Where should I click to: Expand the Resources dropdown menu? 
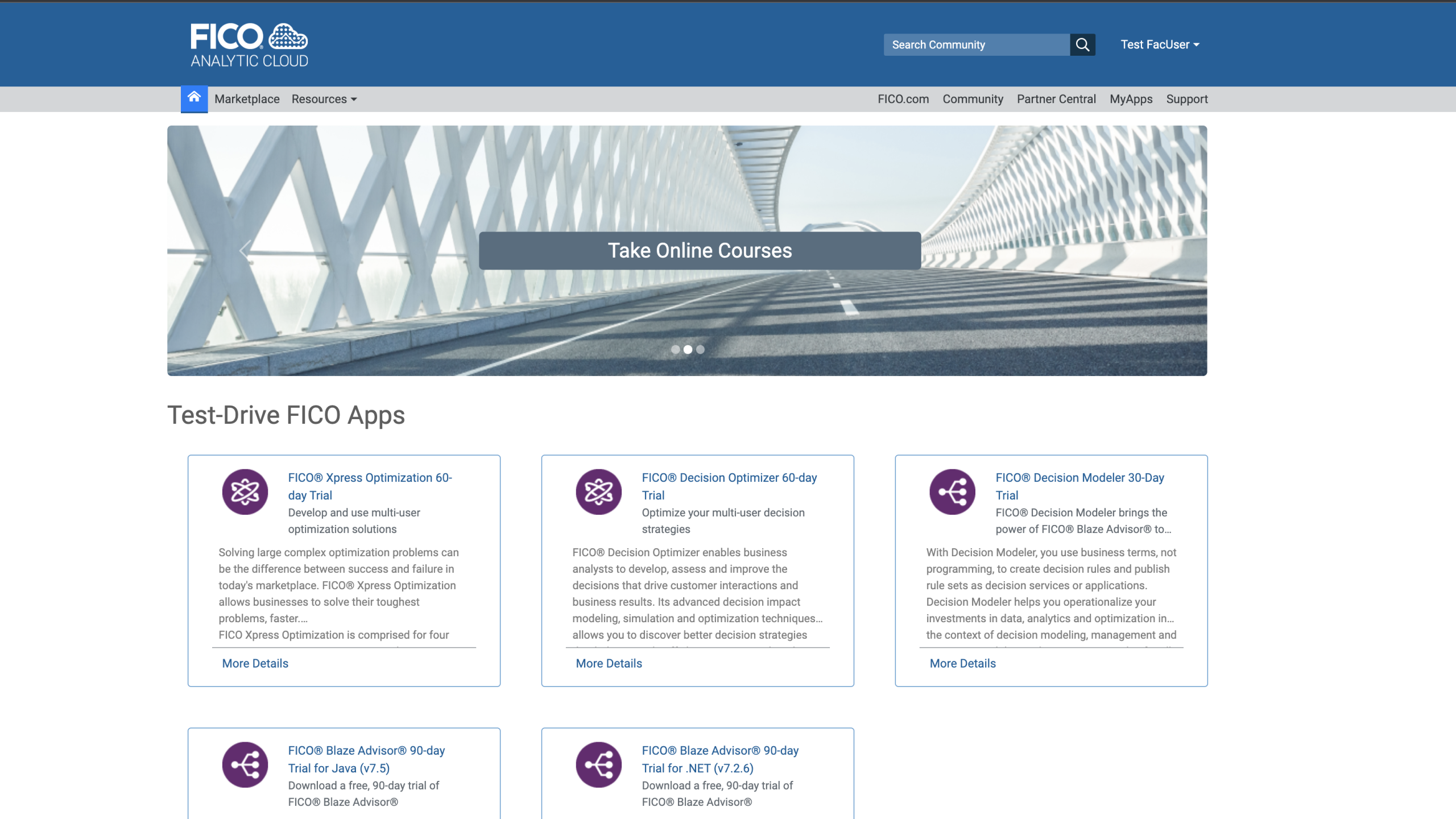[x=324, y=99]
